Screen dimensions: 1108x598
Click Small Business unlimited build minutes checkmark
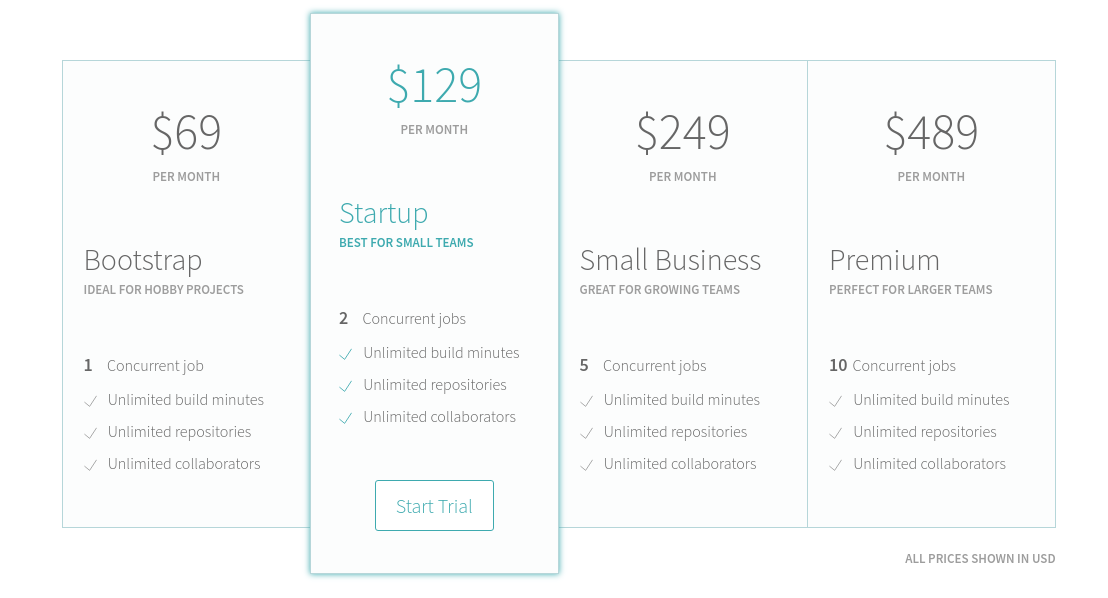pyautogui.click(x=586, y=401)
